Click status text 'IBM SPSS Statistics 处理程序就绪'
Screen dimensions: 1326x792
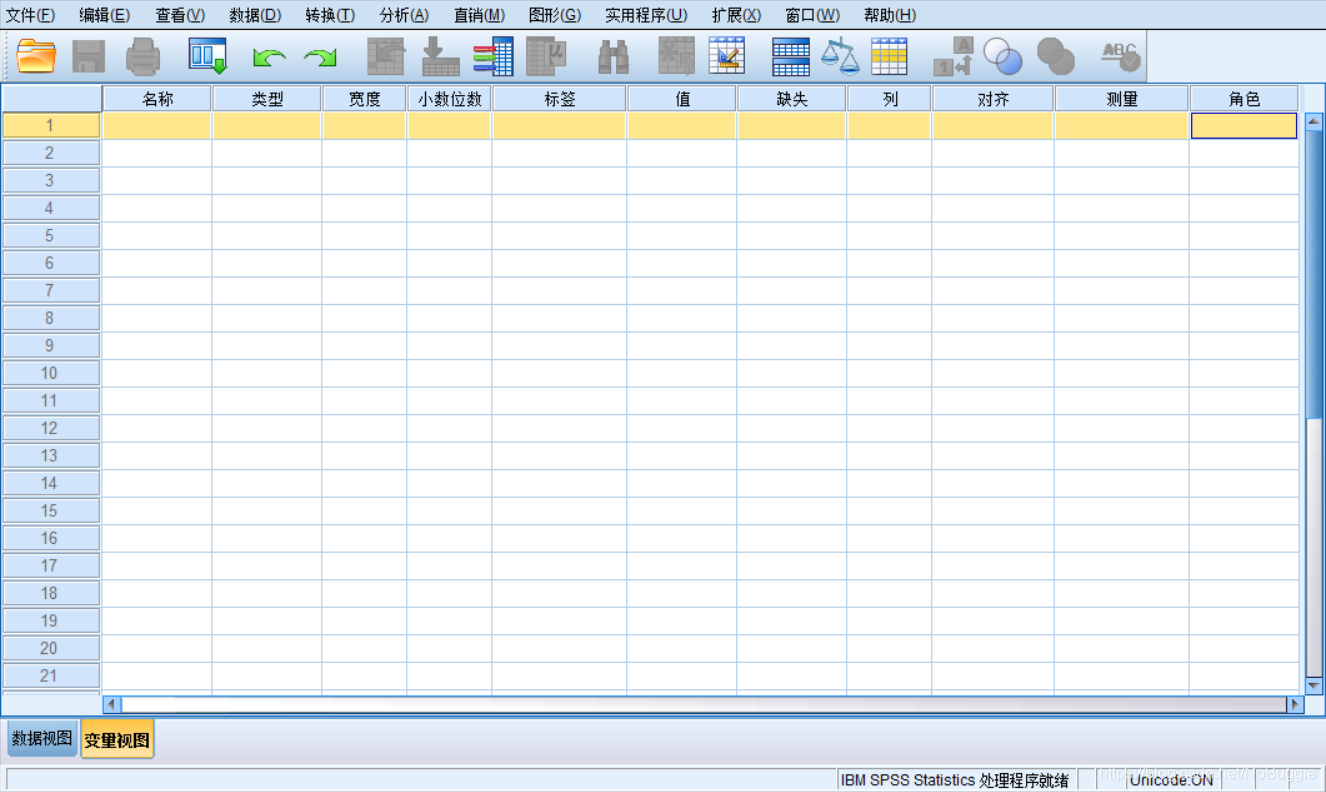pyautogui.click(x=955, y=780)
